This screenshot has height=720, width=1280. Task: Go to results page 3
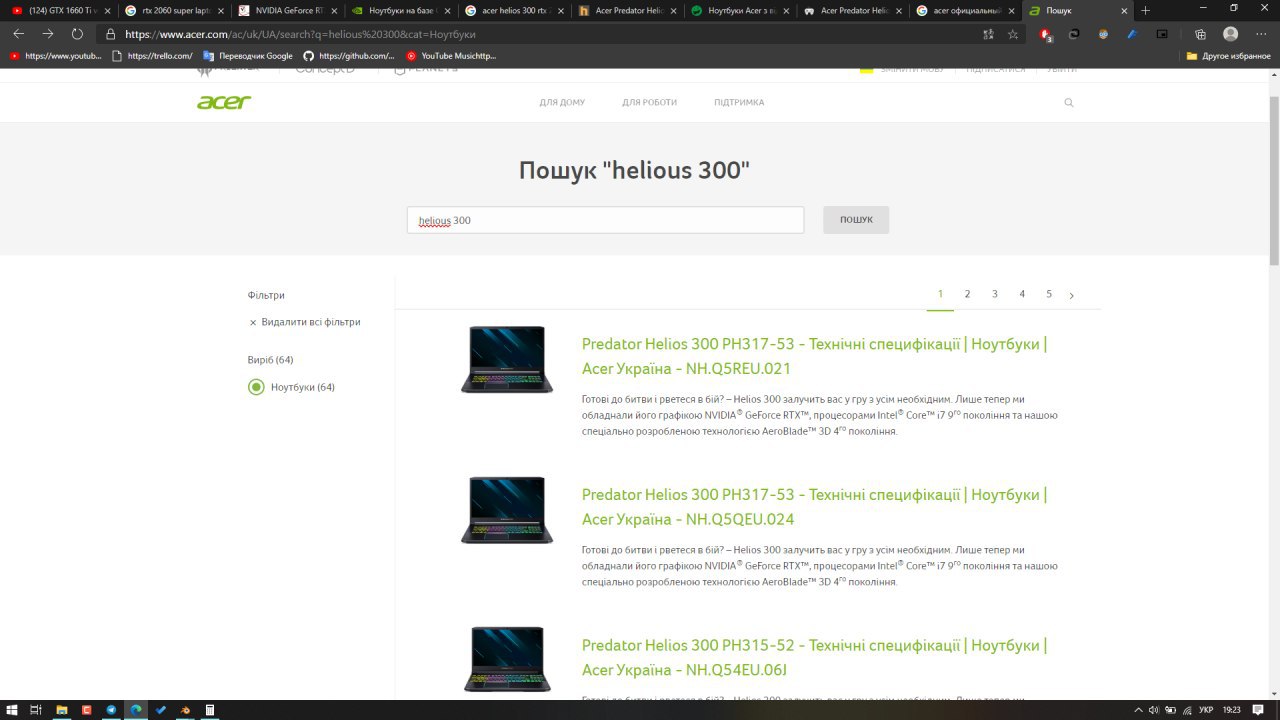click(x=995, y=294)
